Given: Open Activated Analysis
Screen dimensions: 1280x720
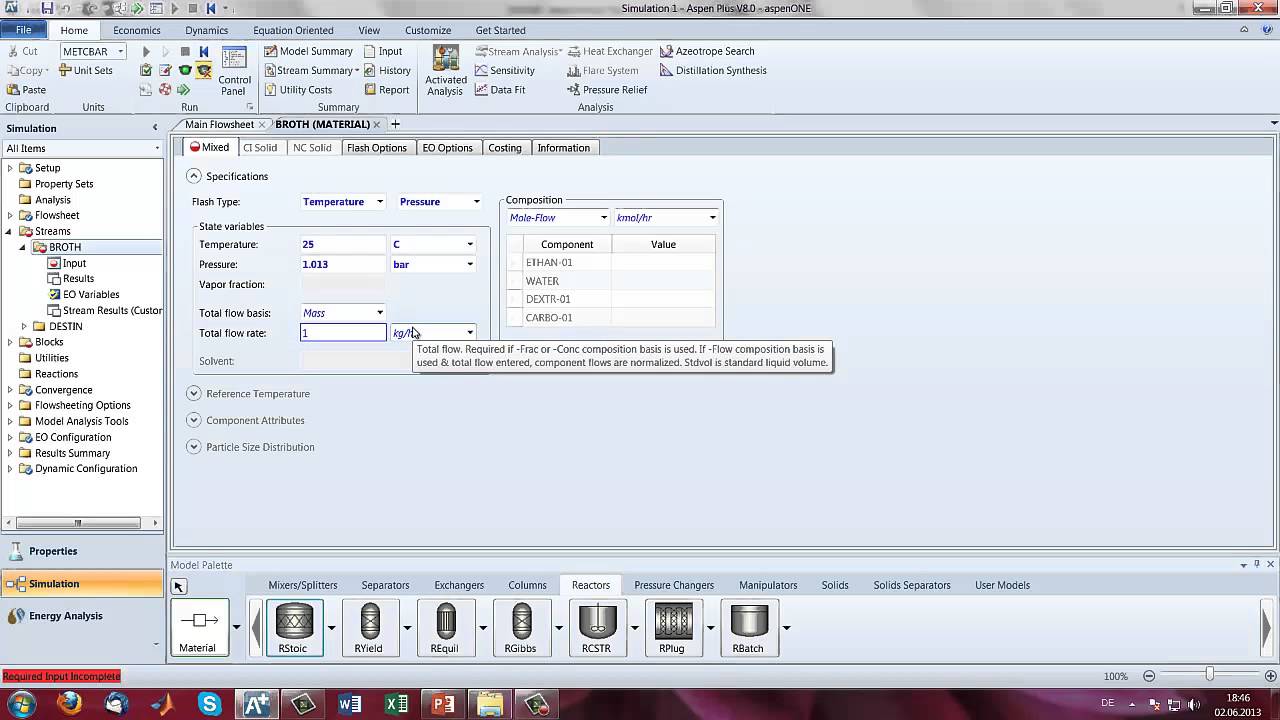Looking at the screenshot, I should pyautogui.click(x=445, y=71).
